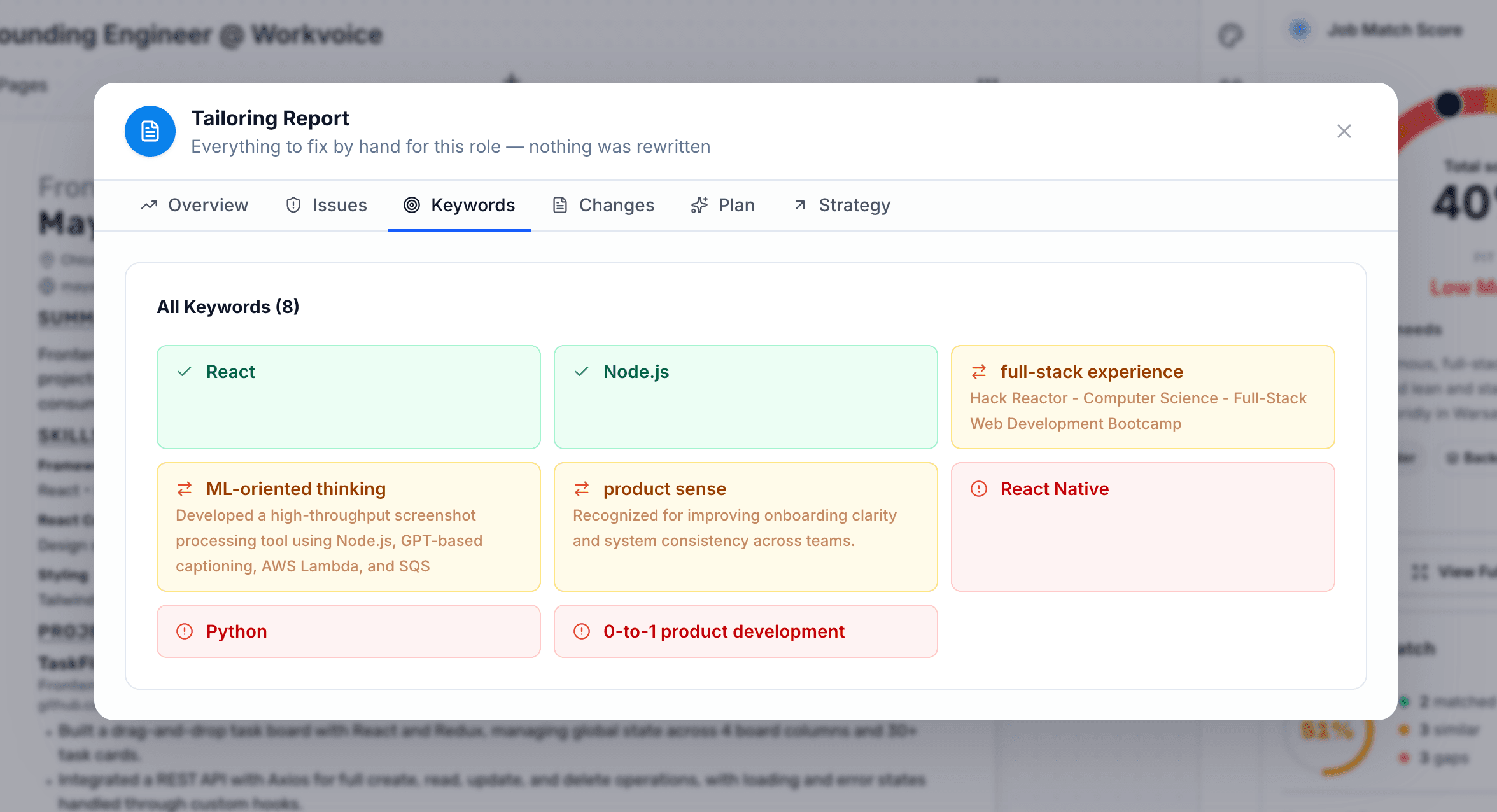1497x812 pixels.
Task: Click the swap icon beside full-stack experience
Action: (x=979, y=372)
